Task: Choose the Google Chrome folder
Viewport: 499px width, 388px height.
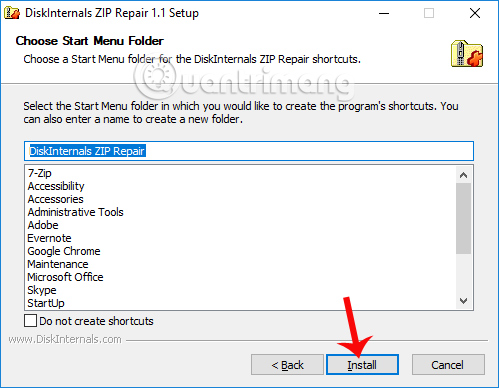Action: [x=64, y=251]
